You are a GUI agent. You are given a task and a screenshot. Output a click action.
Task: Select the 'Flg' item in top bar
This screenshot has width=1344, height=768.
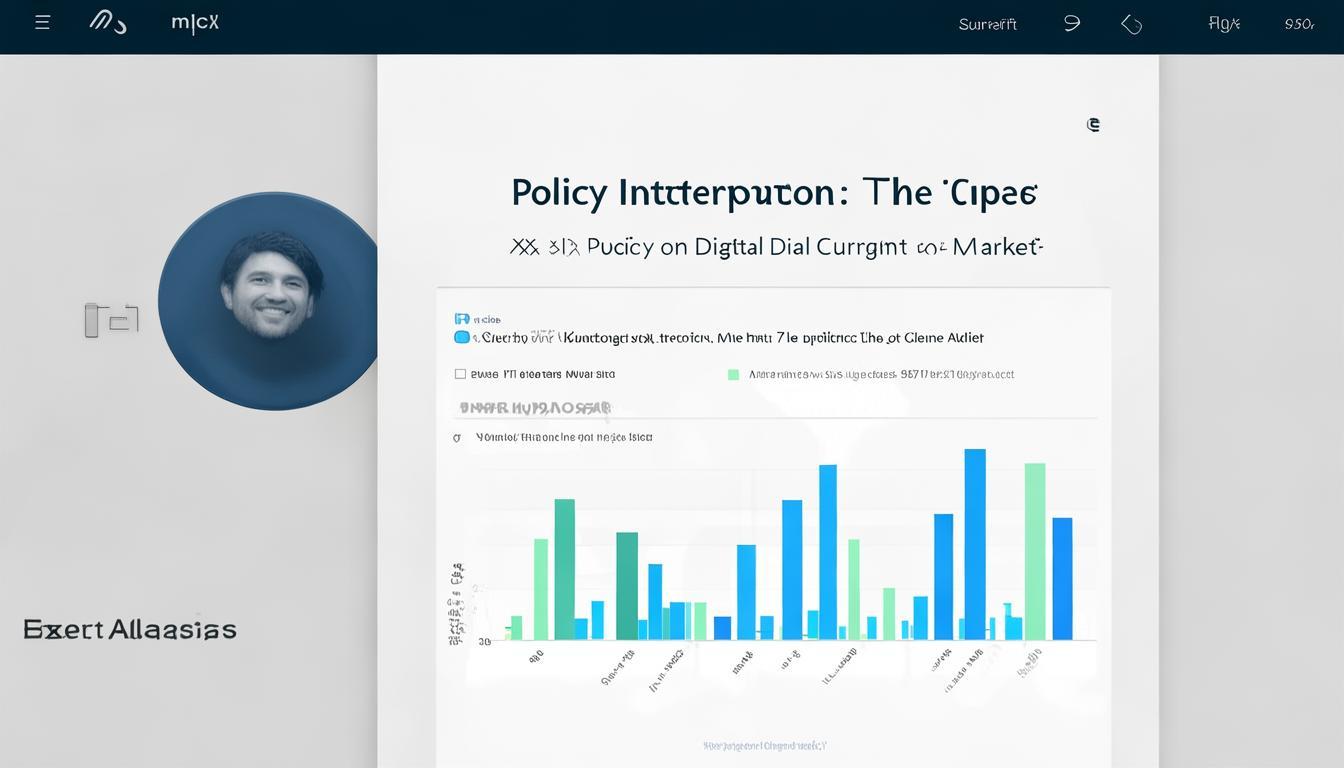point(1224,24)
